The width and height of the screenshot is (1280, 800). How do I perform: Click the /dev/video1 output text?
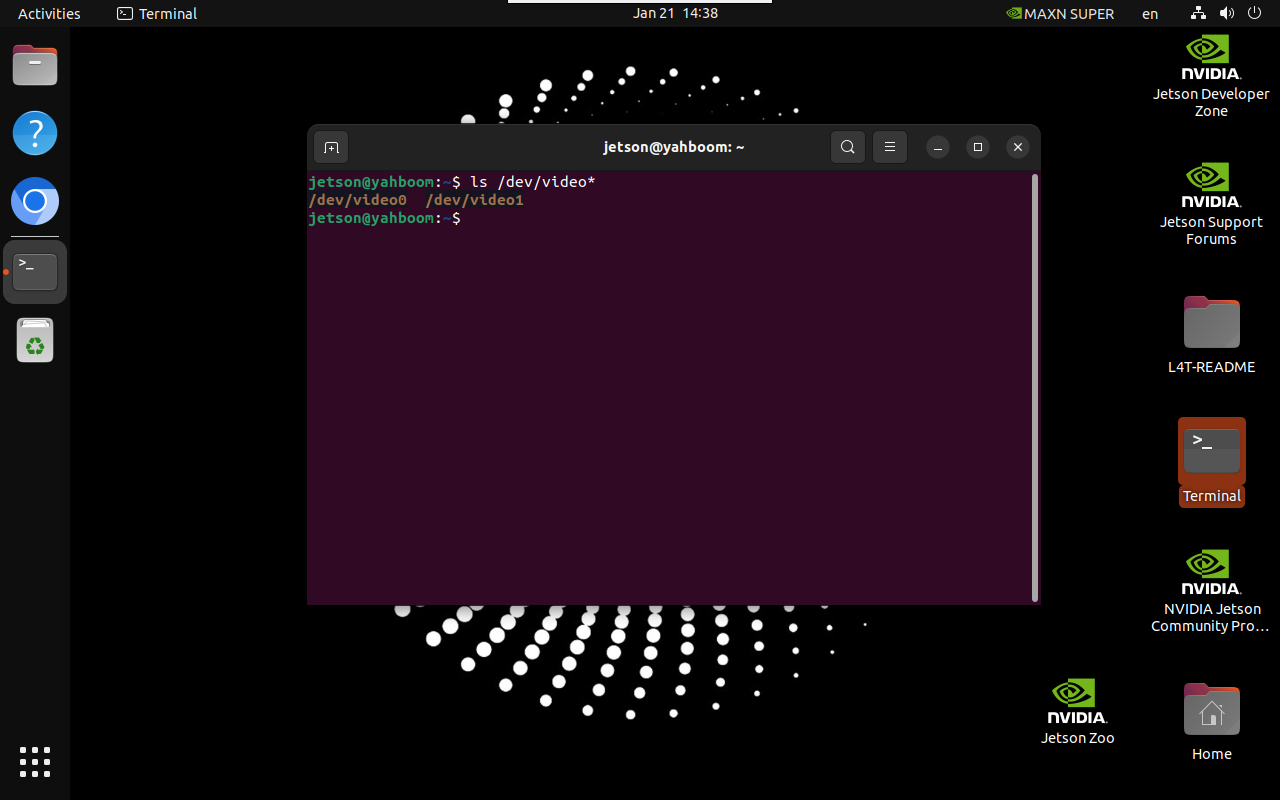point(474,200)
